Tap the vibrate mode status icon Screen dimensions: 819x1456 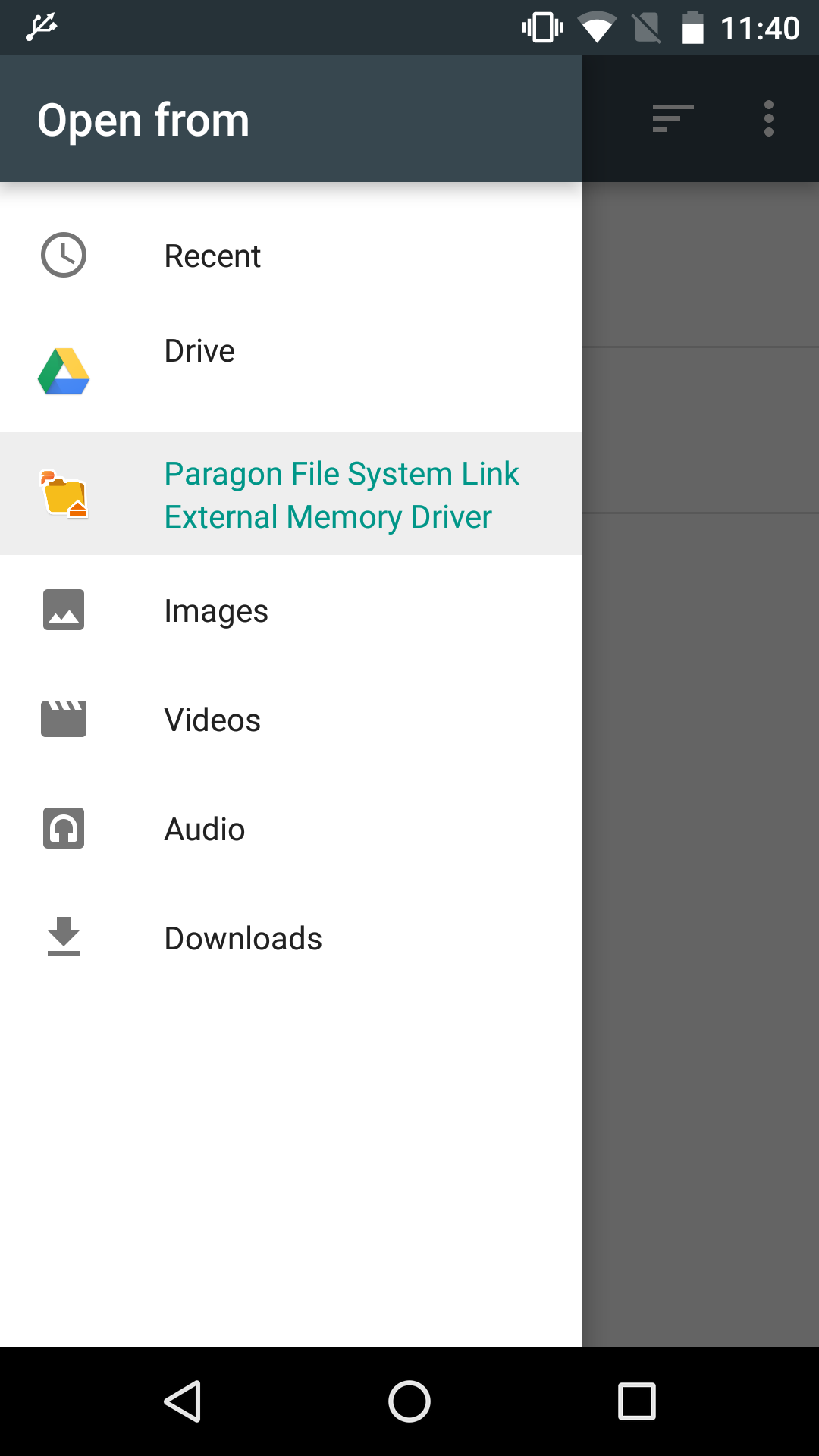pos(543,28)
